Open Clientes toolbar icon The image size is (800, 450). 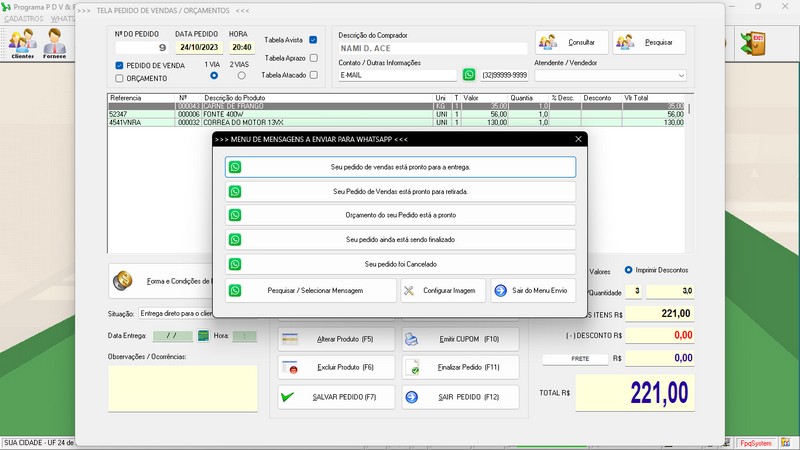(x=22, y=44)
